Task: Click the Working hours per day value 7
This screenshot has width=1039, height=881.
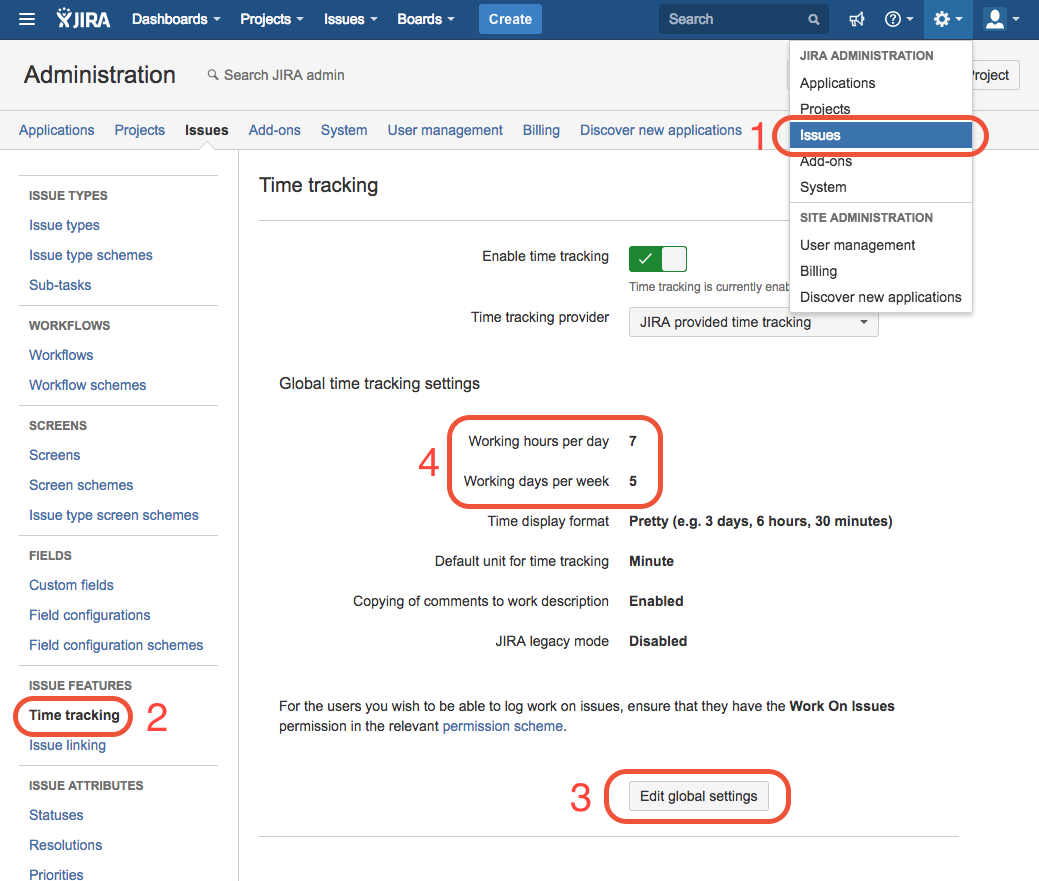Action: (633, 441)
